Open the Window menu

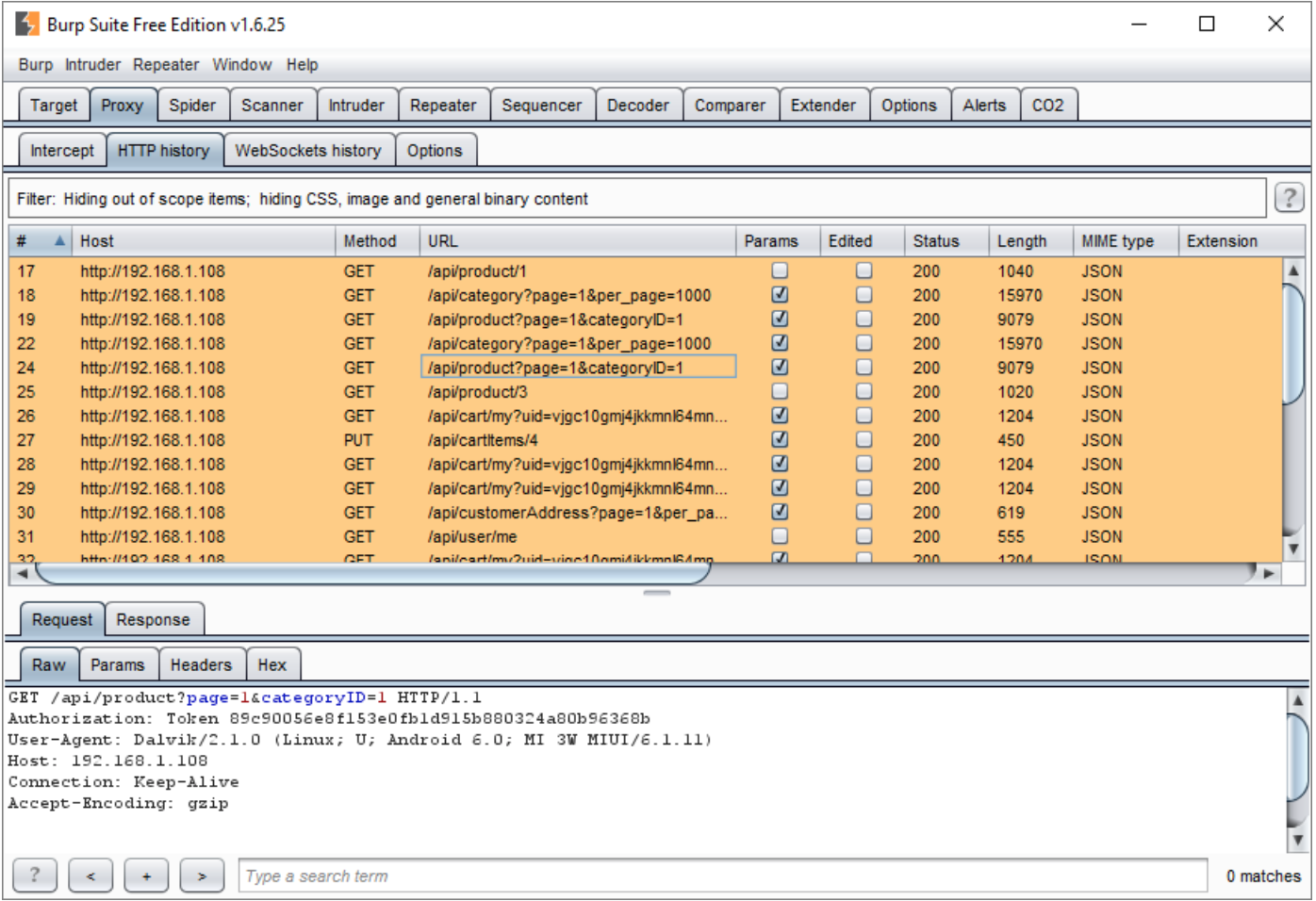click(241, 64)
